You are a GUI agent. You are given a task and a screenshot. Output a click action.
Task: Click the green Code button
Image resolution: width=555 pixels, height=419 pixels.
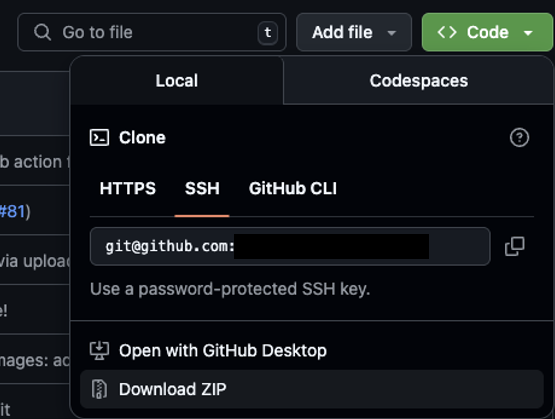(487, 32)
